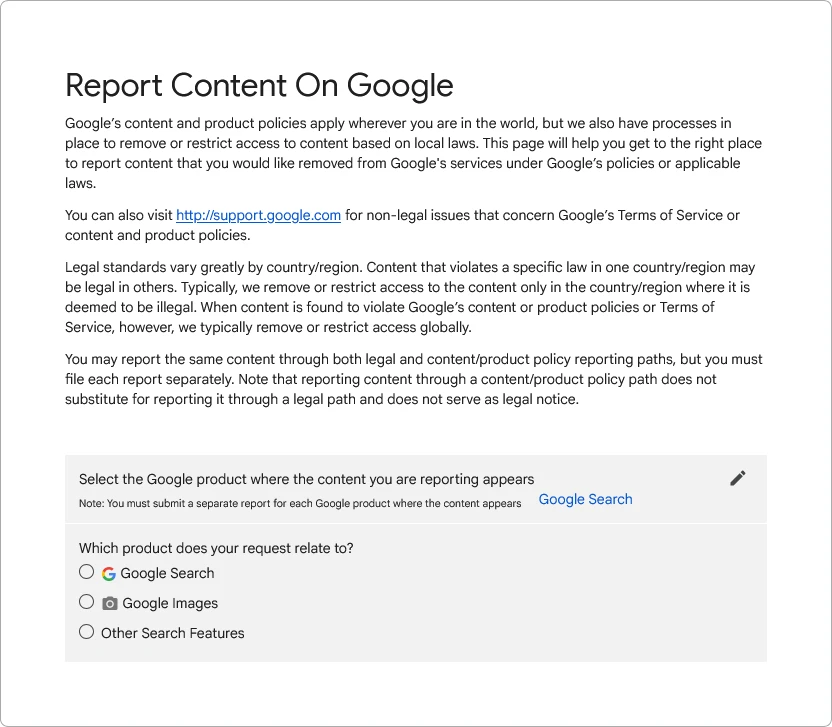Click the camera icon beside Google Images
Screen dimensions: 832x727
coord(110,603)
